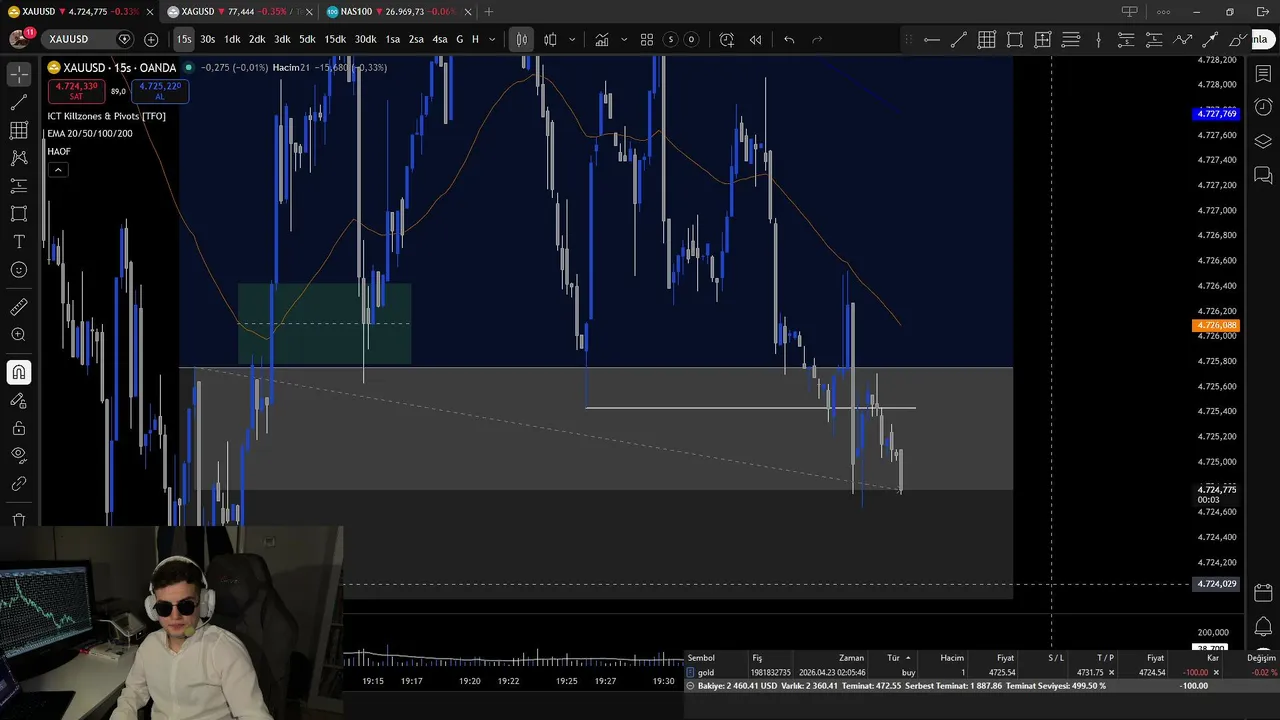Click the trash remove objects icon
This screenshot has height=720, width=1280.
[19, 519]
